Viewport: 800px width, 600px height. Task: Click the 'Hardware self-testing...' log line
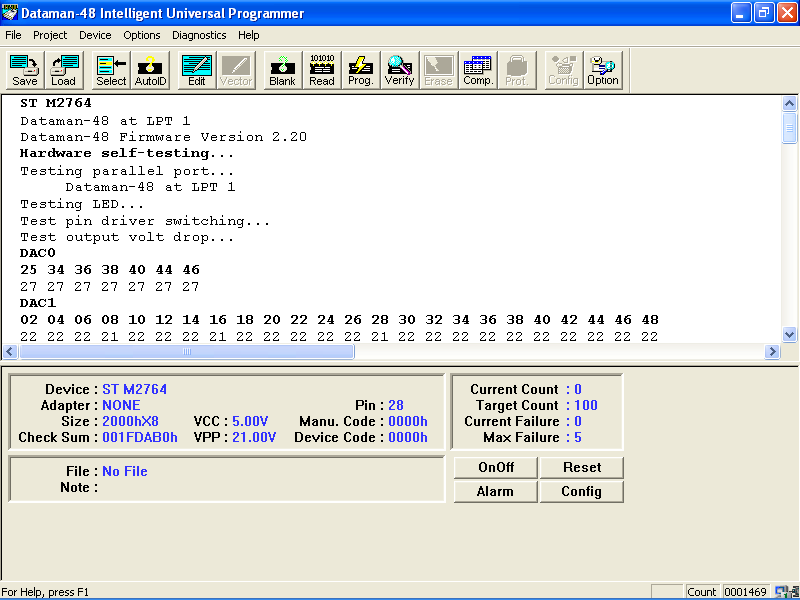pos(127,153)
